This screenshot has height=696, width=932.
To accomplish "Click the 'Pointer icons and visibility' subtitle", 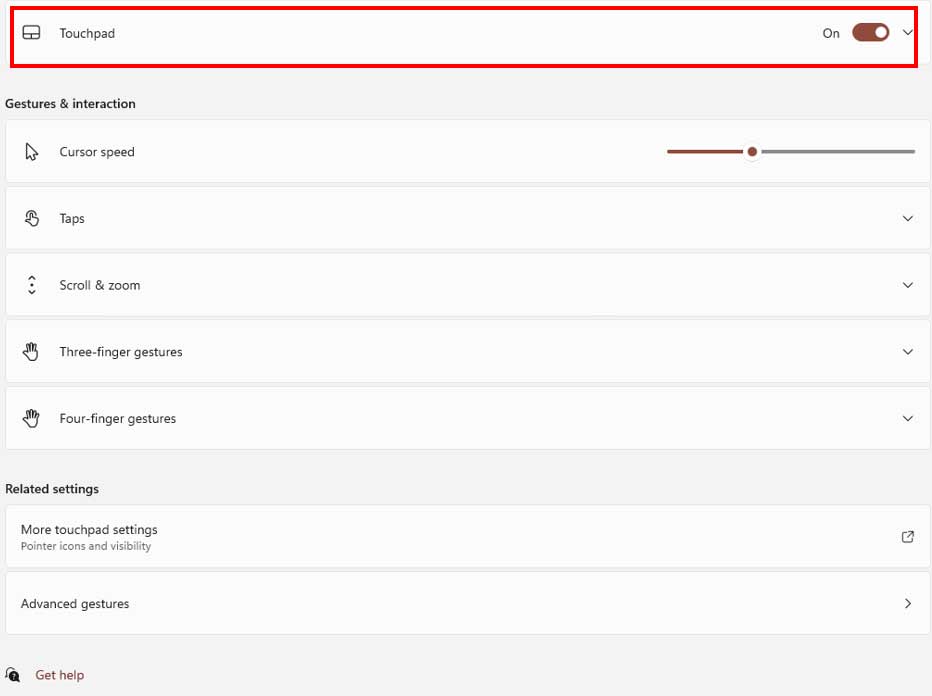I will pyautogui.click(x=86, y=546).
